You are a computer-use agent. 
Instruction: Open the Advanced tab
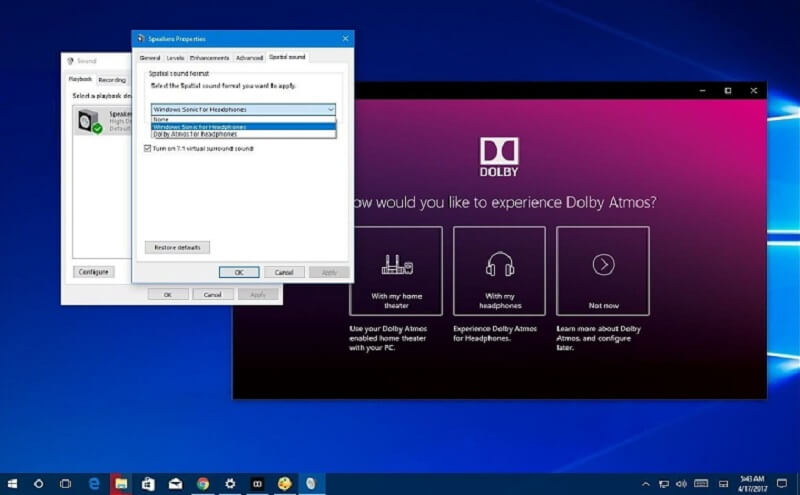[249, 58]
